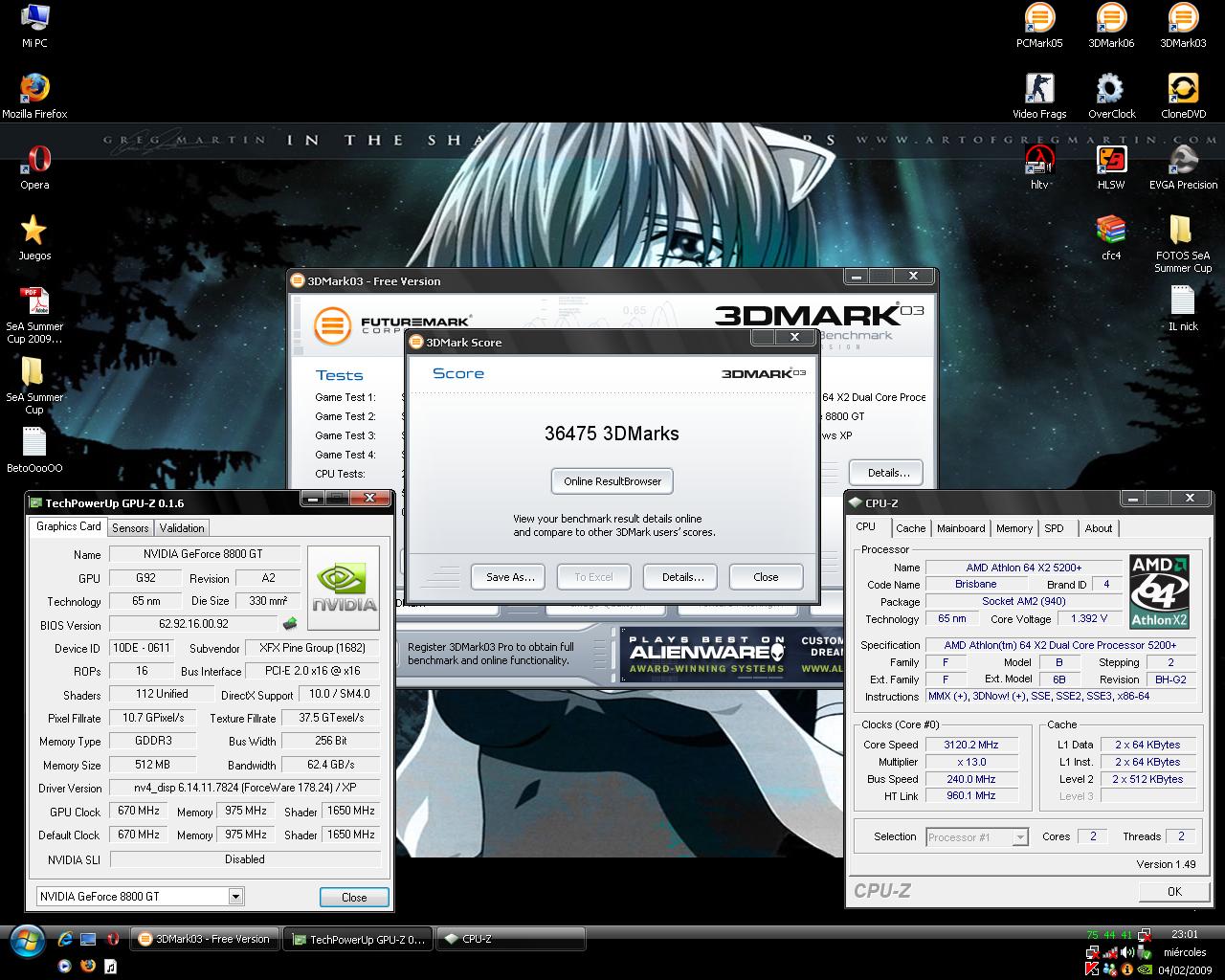
Task: Launch Windows Media Player from quick launch
Action: (x=65, y=966)
